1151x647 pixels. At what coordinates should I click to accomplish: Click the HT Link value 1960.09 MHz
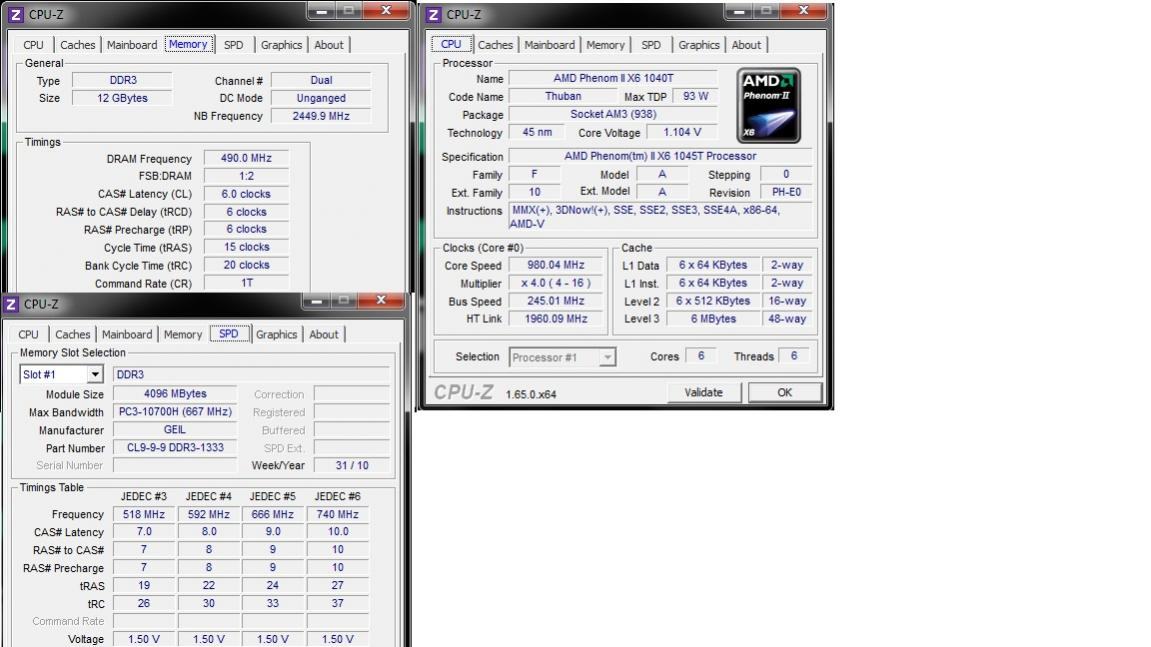click(x=556, y=319)
